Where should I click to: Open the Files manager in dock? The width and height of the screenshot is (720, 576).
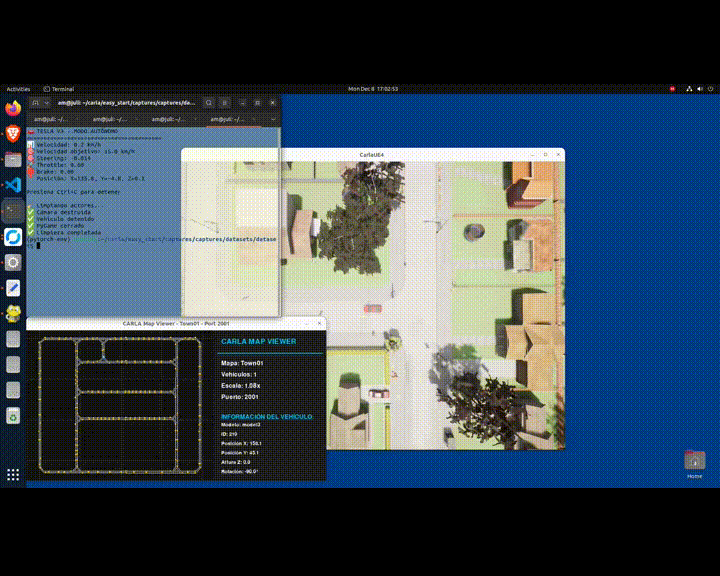click(x=13, y=159)
